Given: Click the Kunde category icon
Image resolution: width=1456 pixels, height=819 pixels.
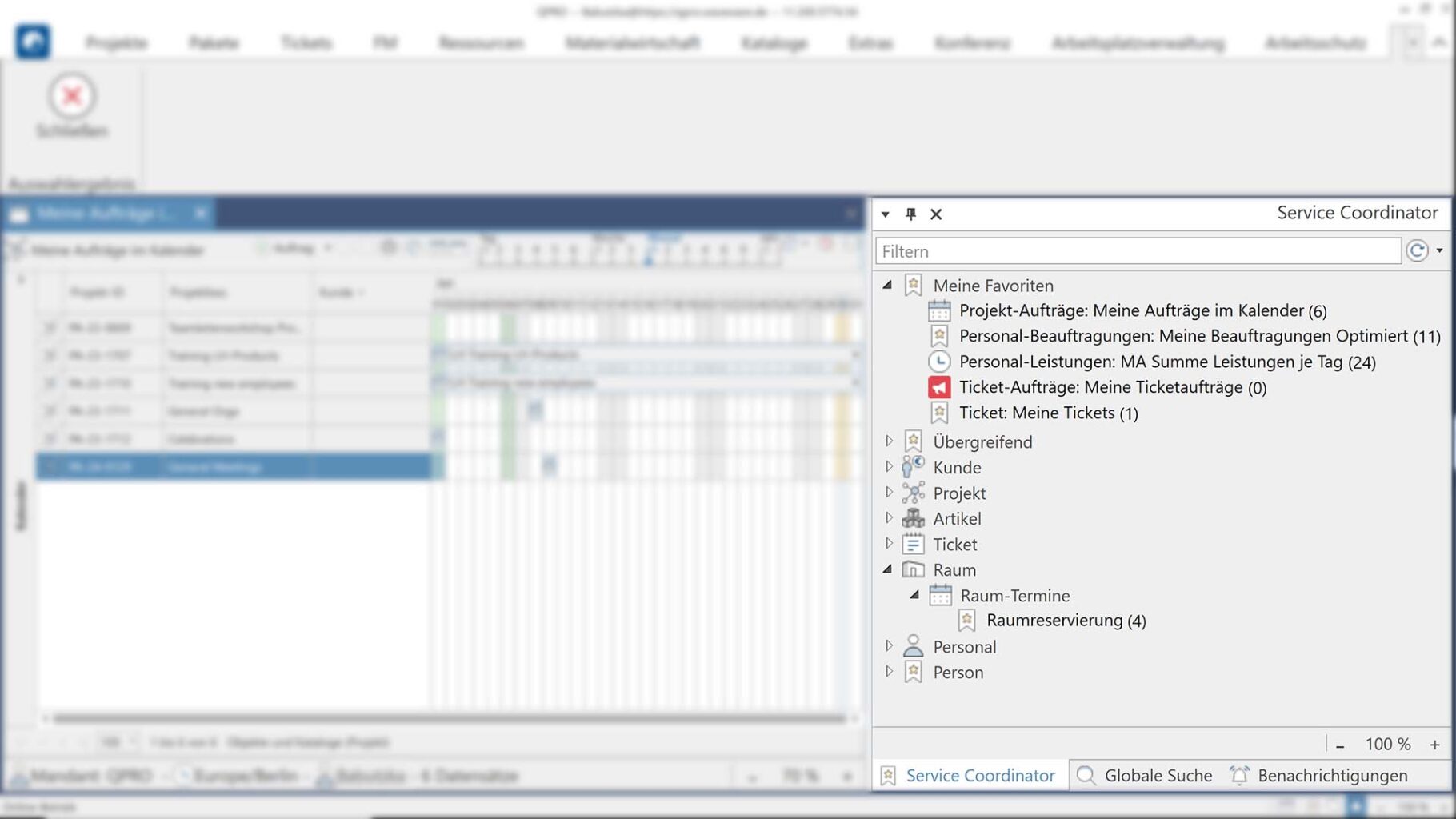Looking at the screenshot, I should point(913,467).
